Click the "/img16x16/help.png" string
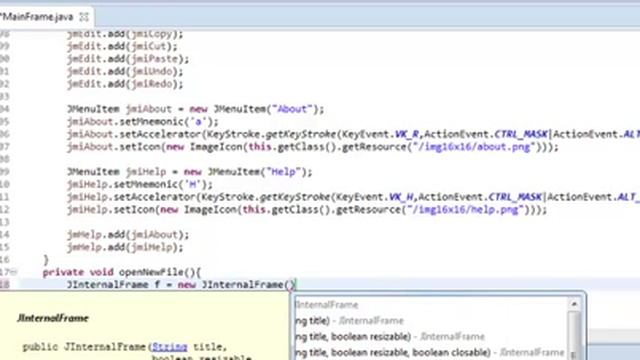This screenshot has height=360, width=640. (x=465, y=209)
